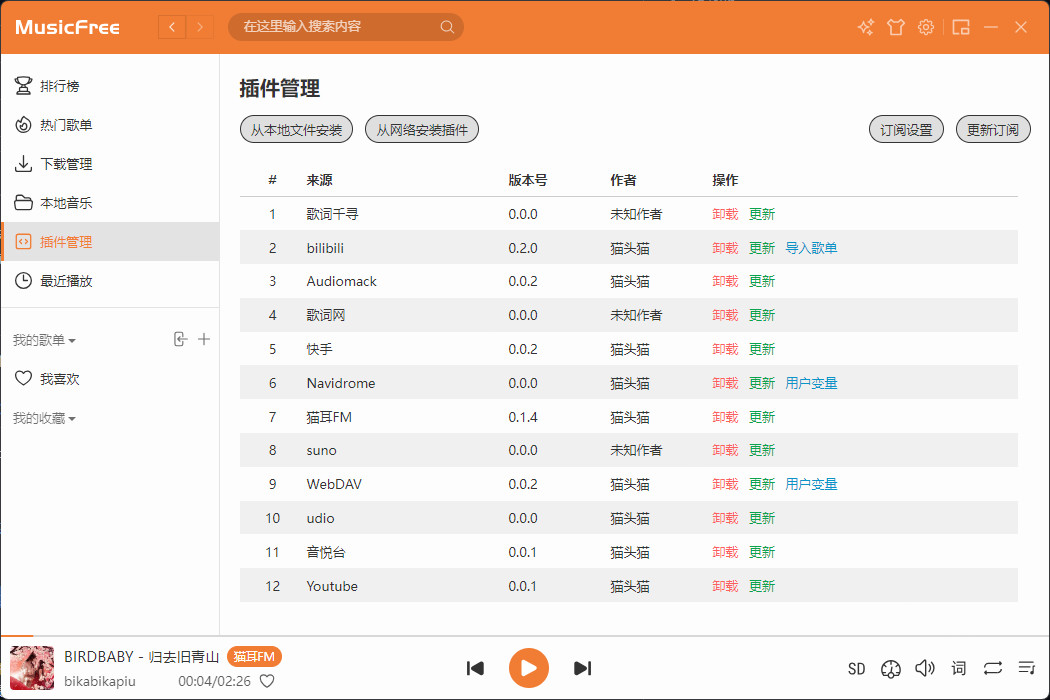
Task: Open 排行榜 rankings in sidebar
Action: tap(110, 86)
